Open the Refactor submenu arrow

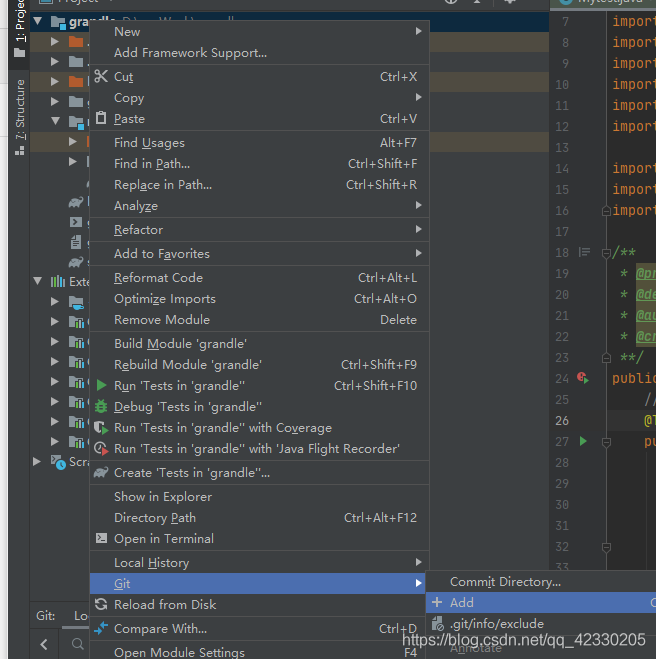click(418, 229)
